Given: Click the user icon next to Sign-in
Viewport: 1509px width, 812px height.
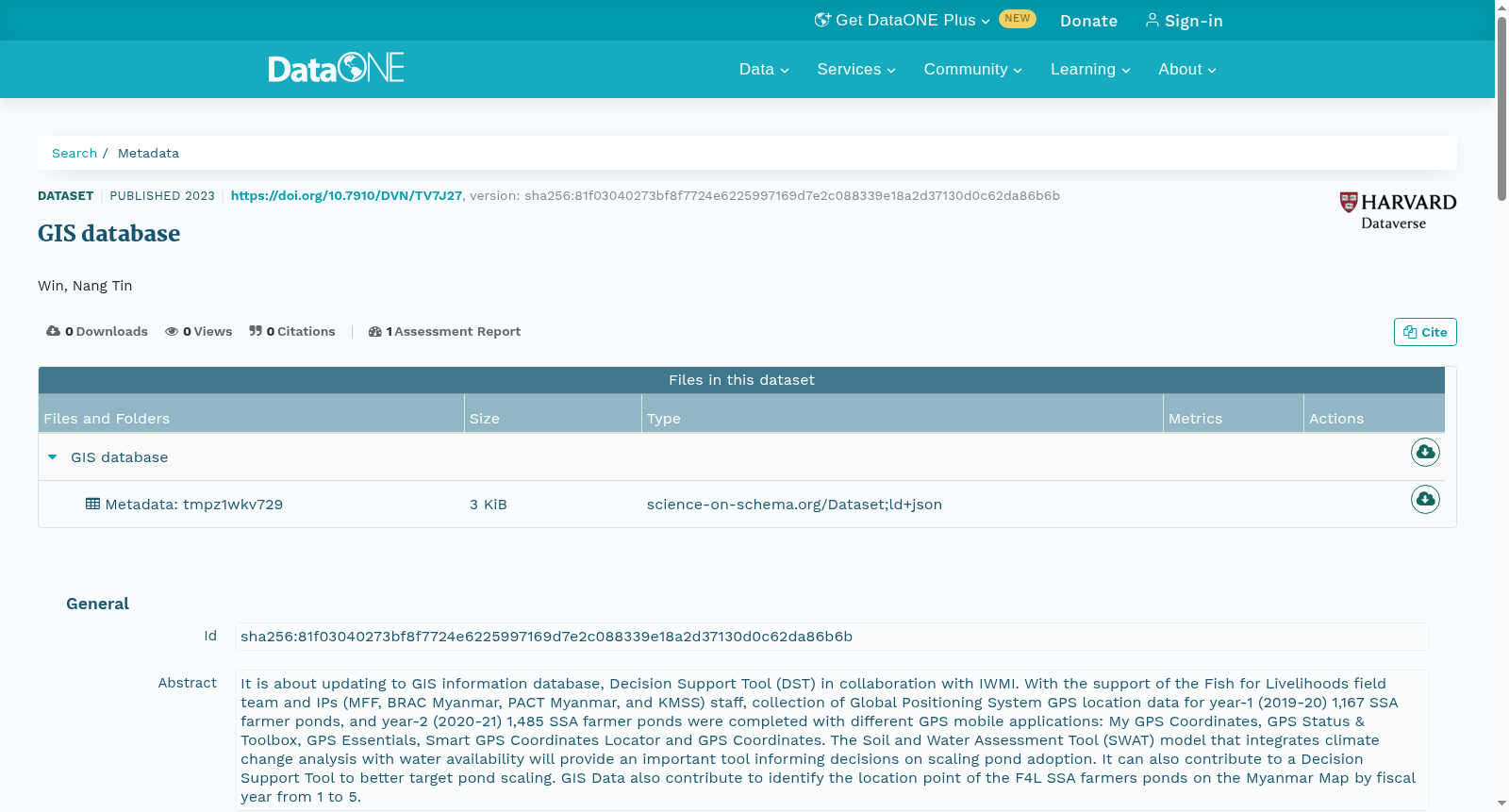Looking at the screenshot, I should click(x=1152, y=20).
